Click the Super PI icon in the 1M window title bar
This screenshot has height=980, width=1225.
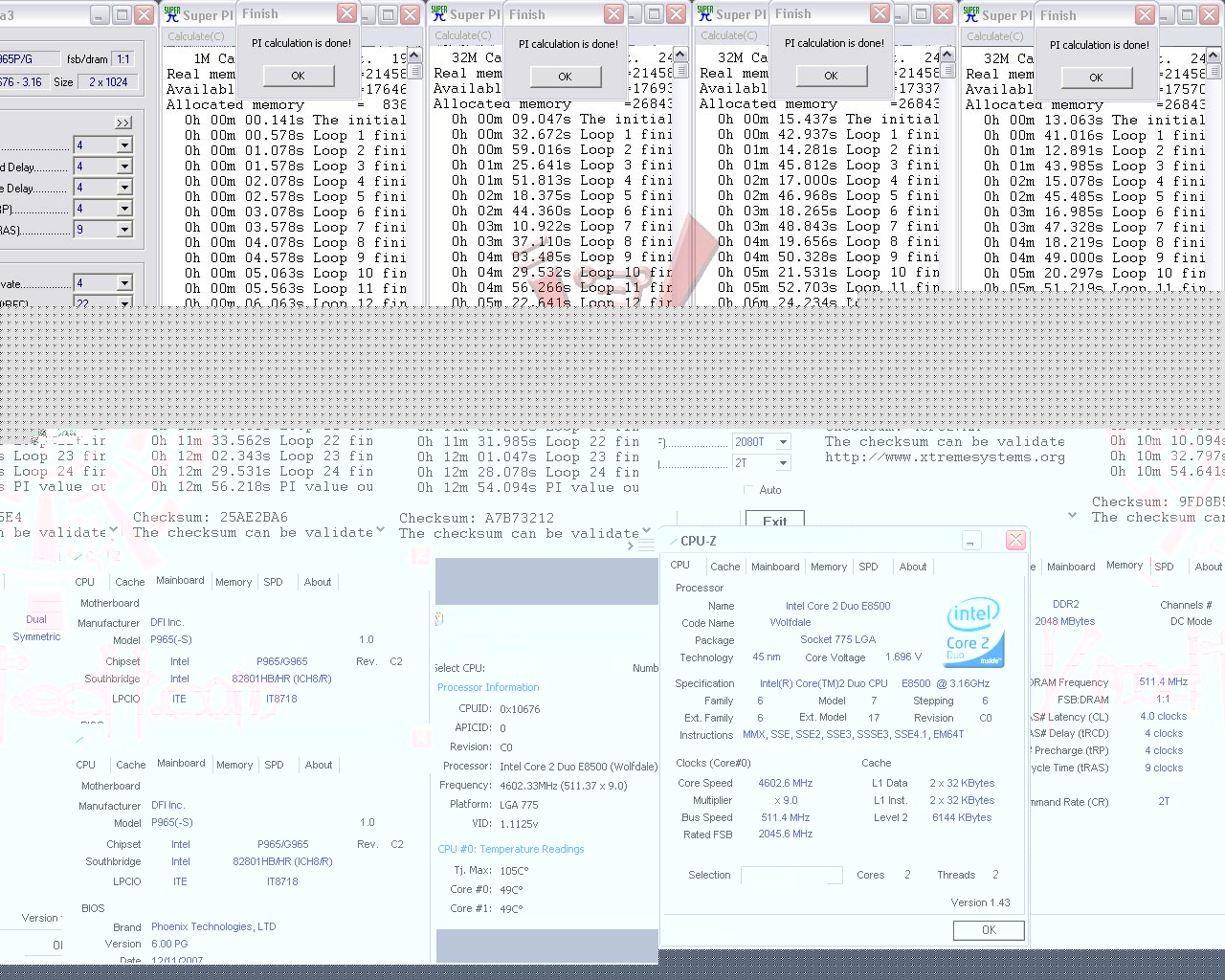[172, 13]
